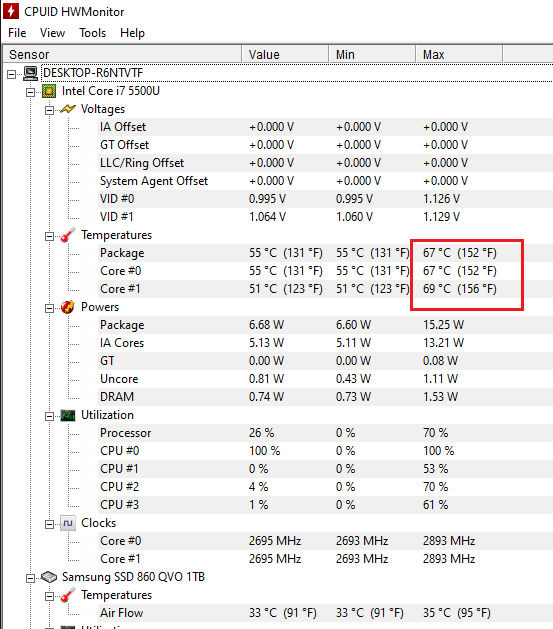Click the Samsung SSD 860 QVO drive icon
553x629 pixels.
[49, 577]
